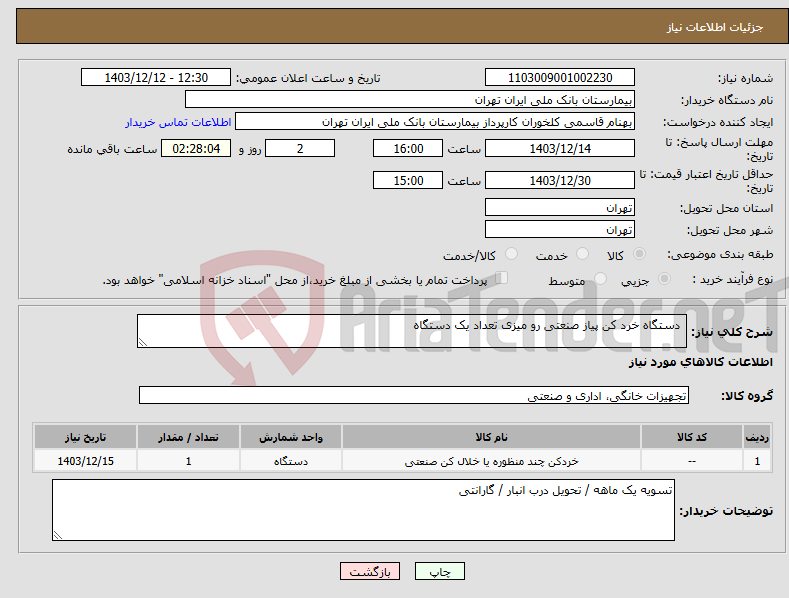The image size is (789, 598).
Task: Click the واحد شمارش column header
Action: coord(291,437)
